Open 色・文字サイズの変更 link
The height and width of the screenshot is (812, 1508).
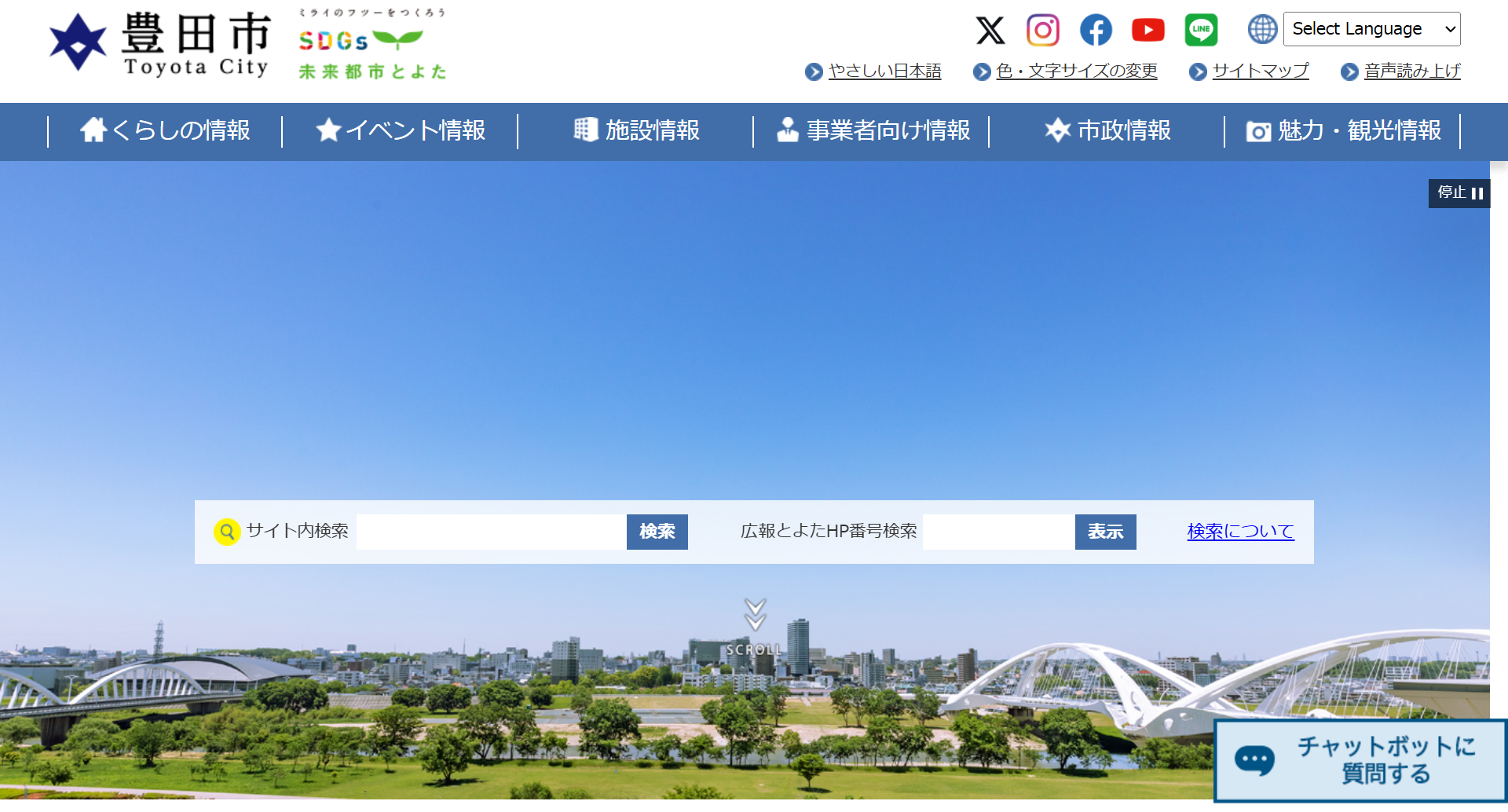point(1077,71)
